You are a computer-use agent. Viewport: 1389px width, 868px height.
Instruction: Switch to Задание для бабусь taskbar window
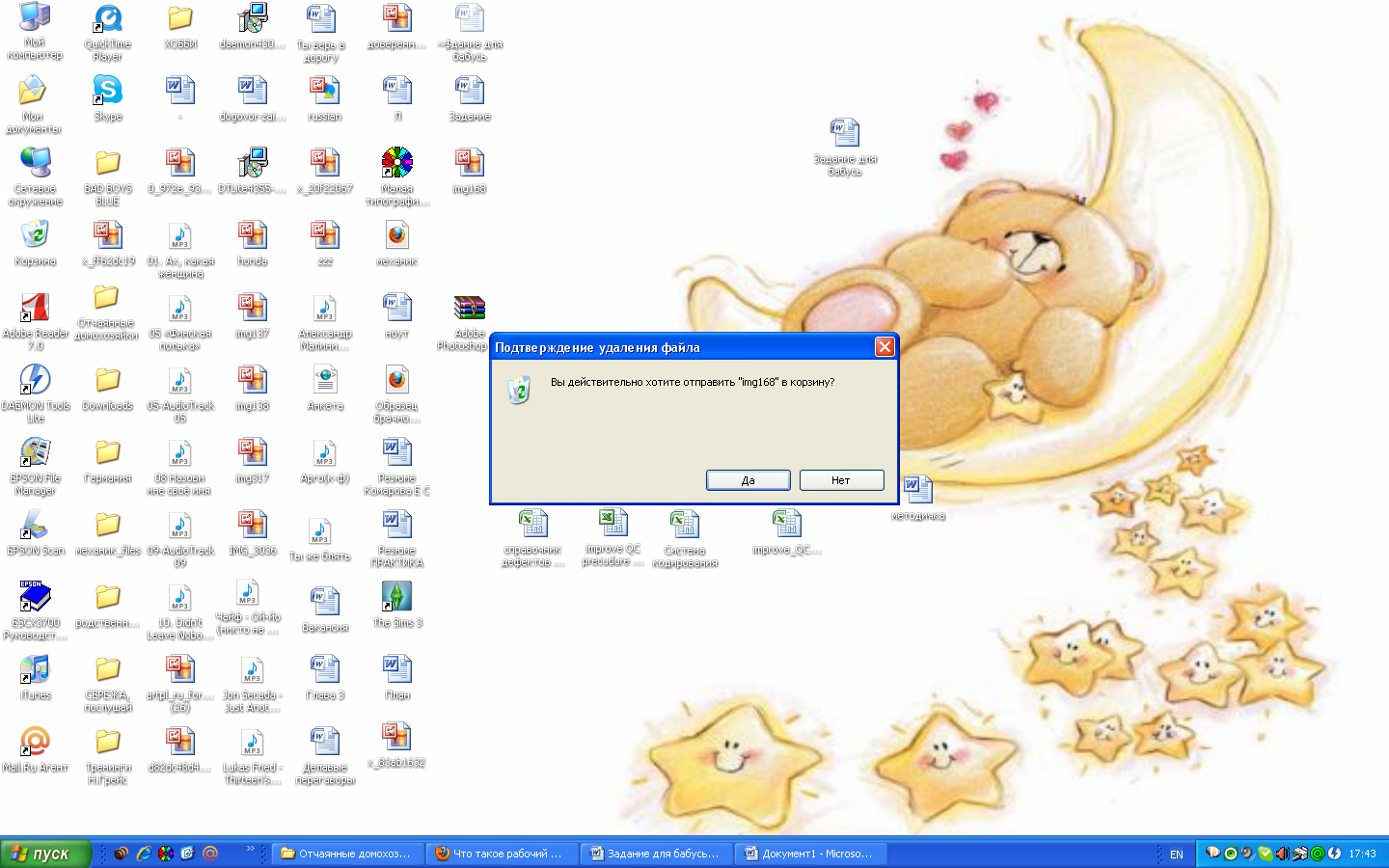(x=656, y=854)
